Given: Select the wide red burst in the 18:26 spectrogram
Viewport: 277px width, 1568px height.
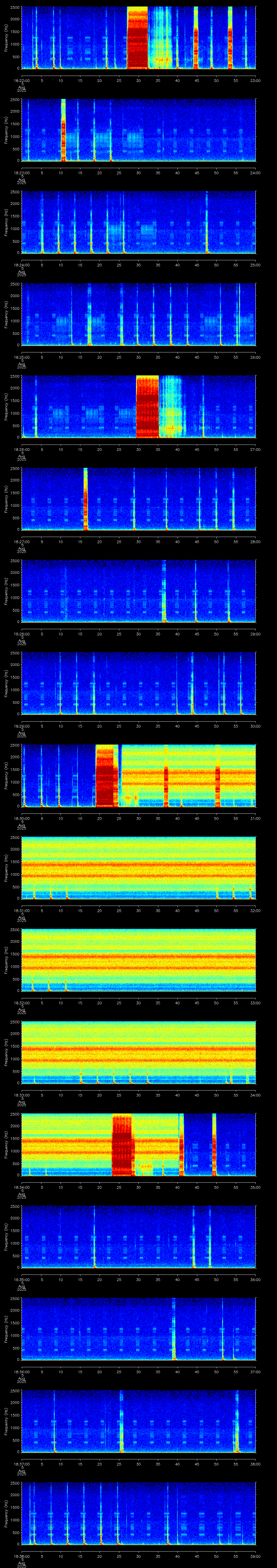Looking at the screenshot, I should [x=147, y=407].
